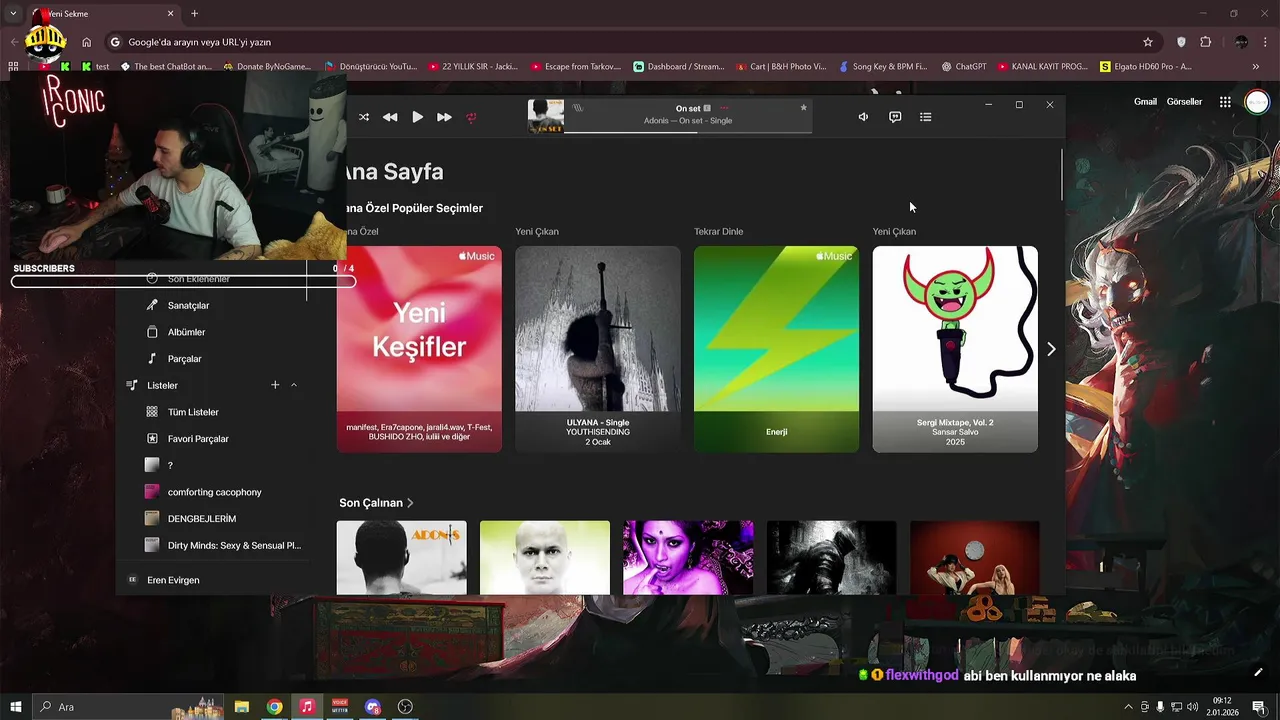Screen dimensions: 1280x720
Task: Open Cart | B&H Photo Vi... bookmark
Action: click(781, 67)
